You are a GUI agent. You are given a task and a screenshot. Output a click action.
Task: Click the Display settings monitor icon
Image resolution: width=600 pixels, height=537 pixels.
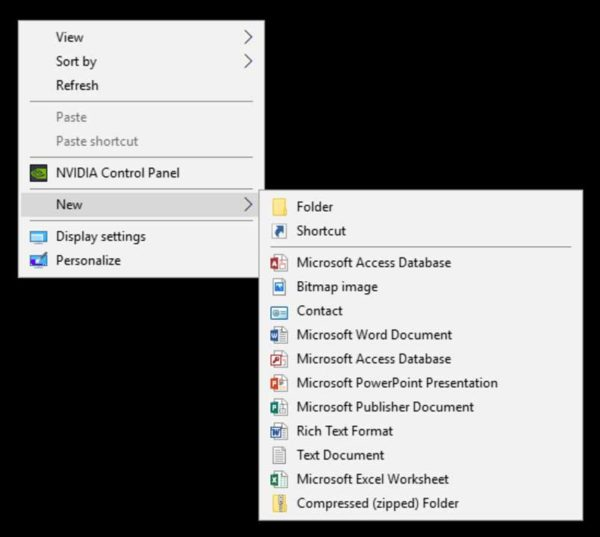(39, 237)
